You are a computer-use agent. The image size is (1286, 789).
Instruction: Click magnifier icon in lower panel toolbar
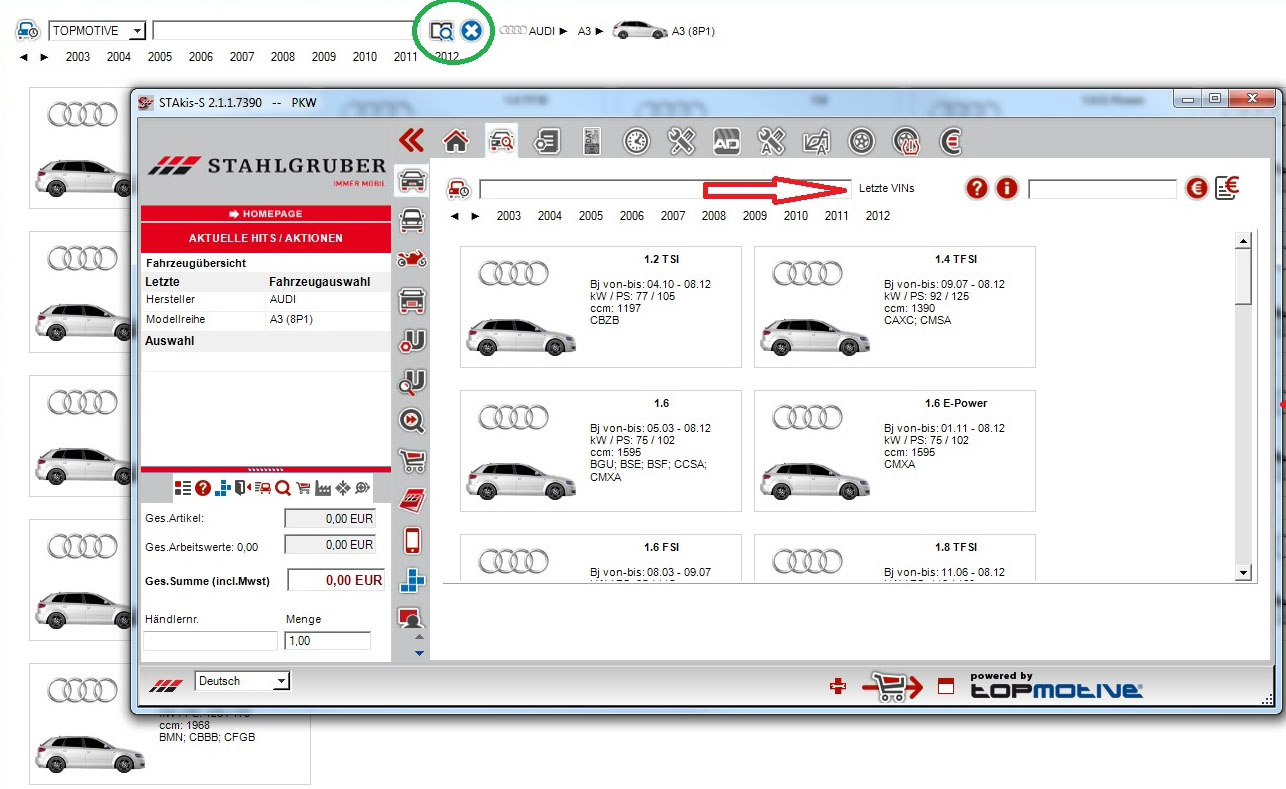[x=283, y=488]
